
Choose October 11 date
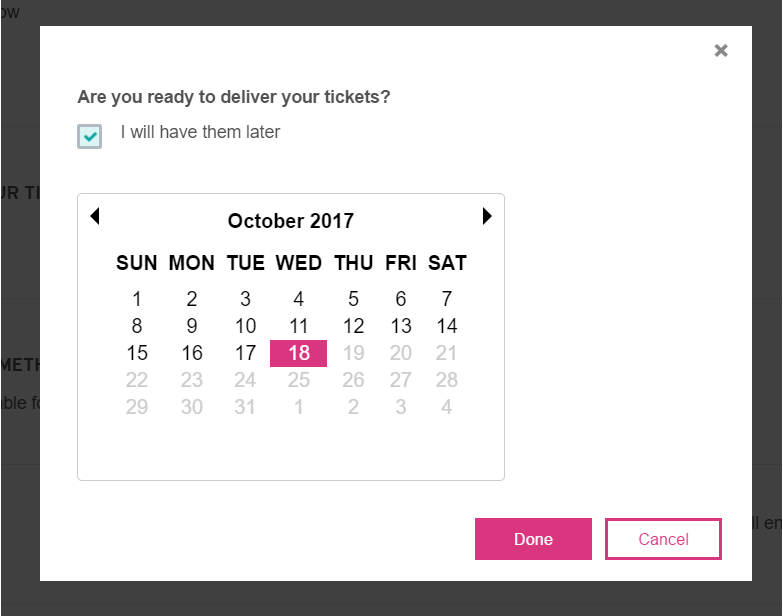(x=298, y=326)
